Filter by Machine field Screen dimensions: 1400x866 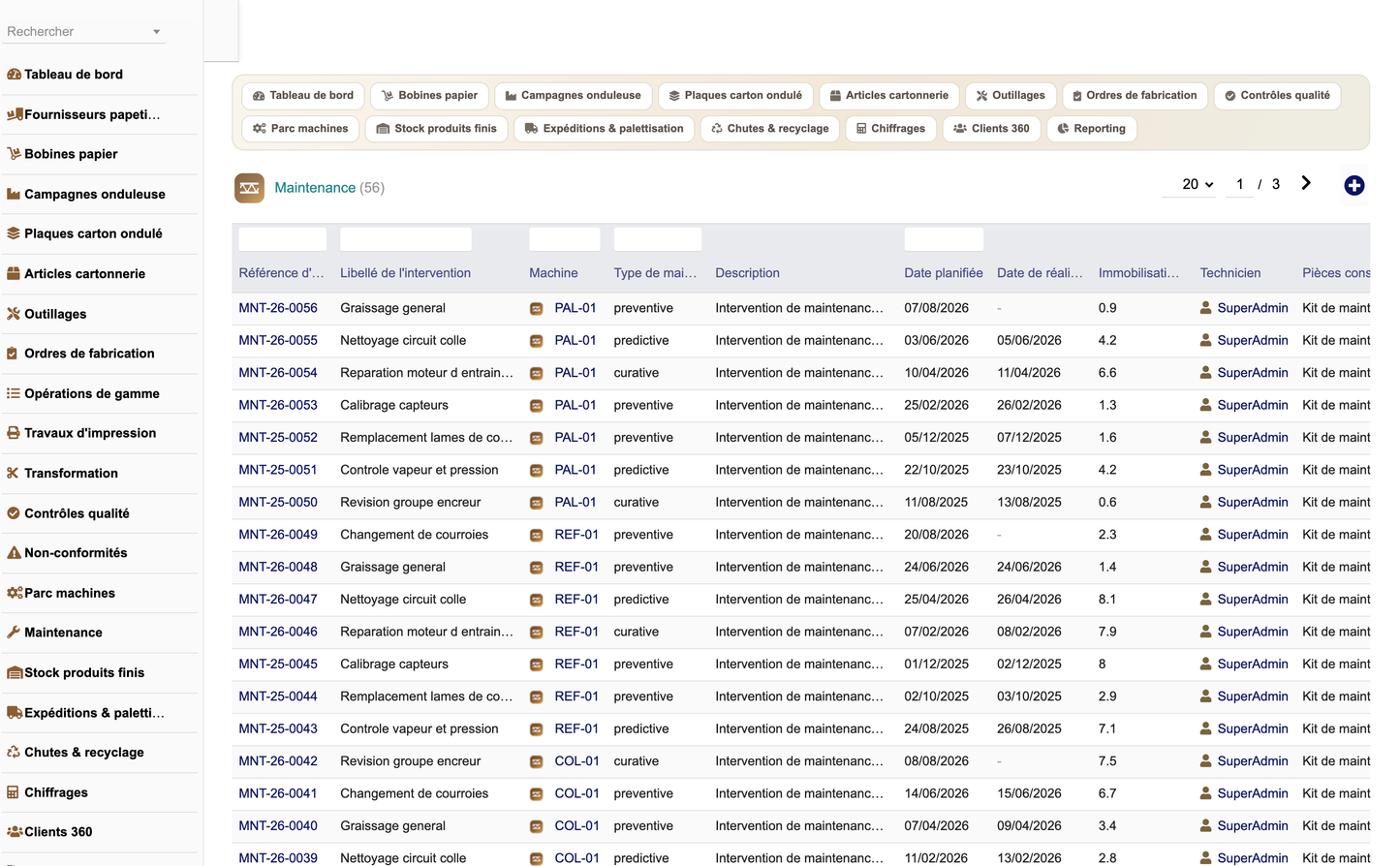pyautogui.click(x=565, y=239)
